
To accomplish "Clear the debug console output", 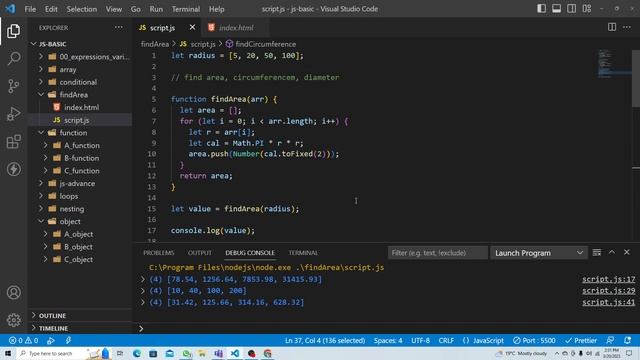I will pos(597,252).
